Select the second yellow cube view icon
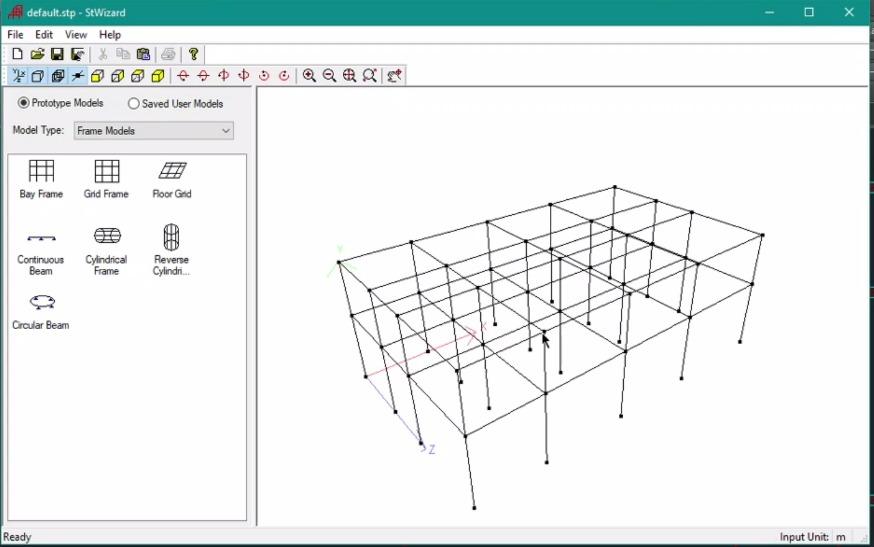 118,76
